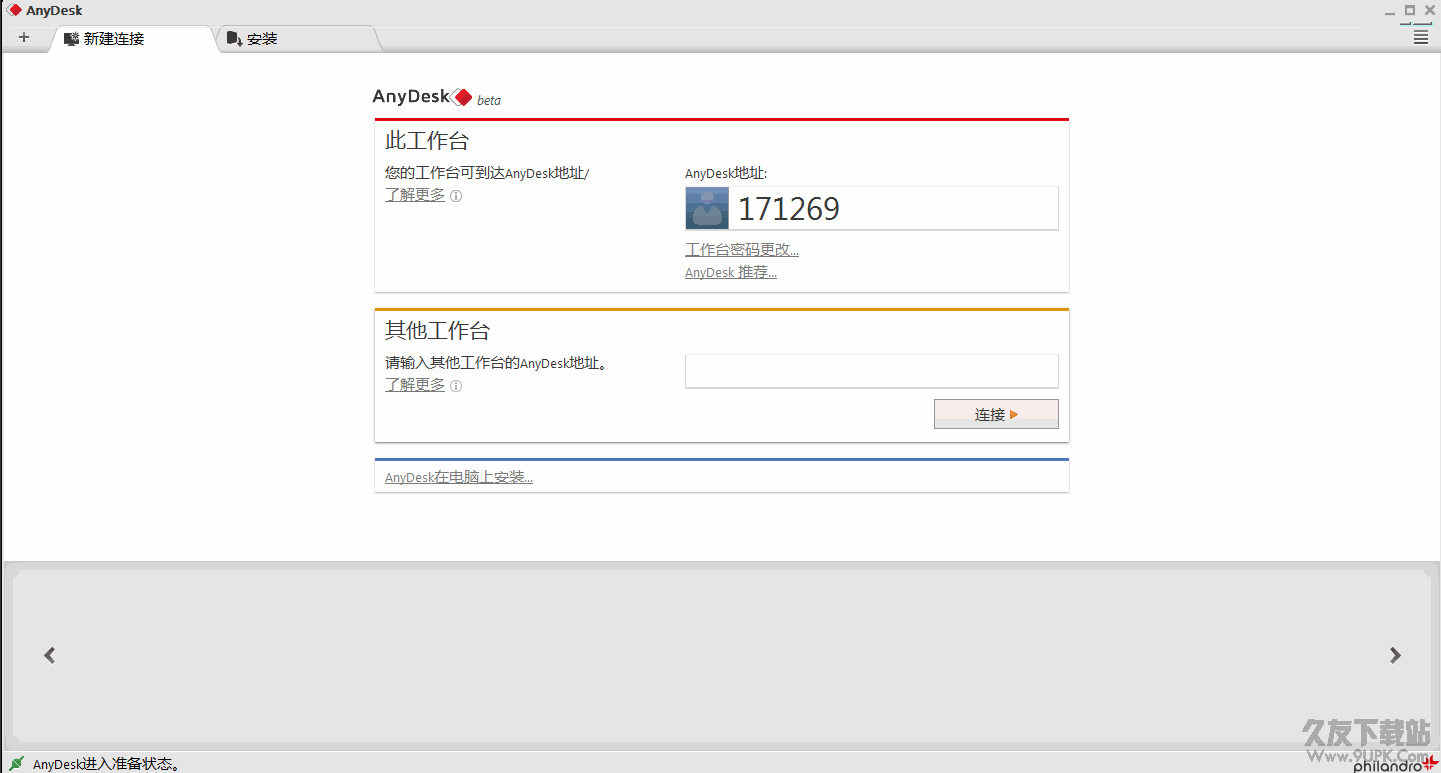Click the 连接 connect button
Screen dimensions: 1441x773
tap(996, 414)
